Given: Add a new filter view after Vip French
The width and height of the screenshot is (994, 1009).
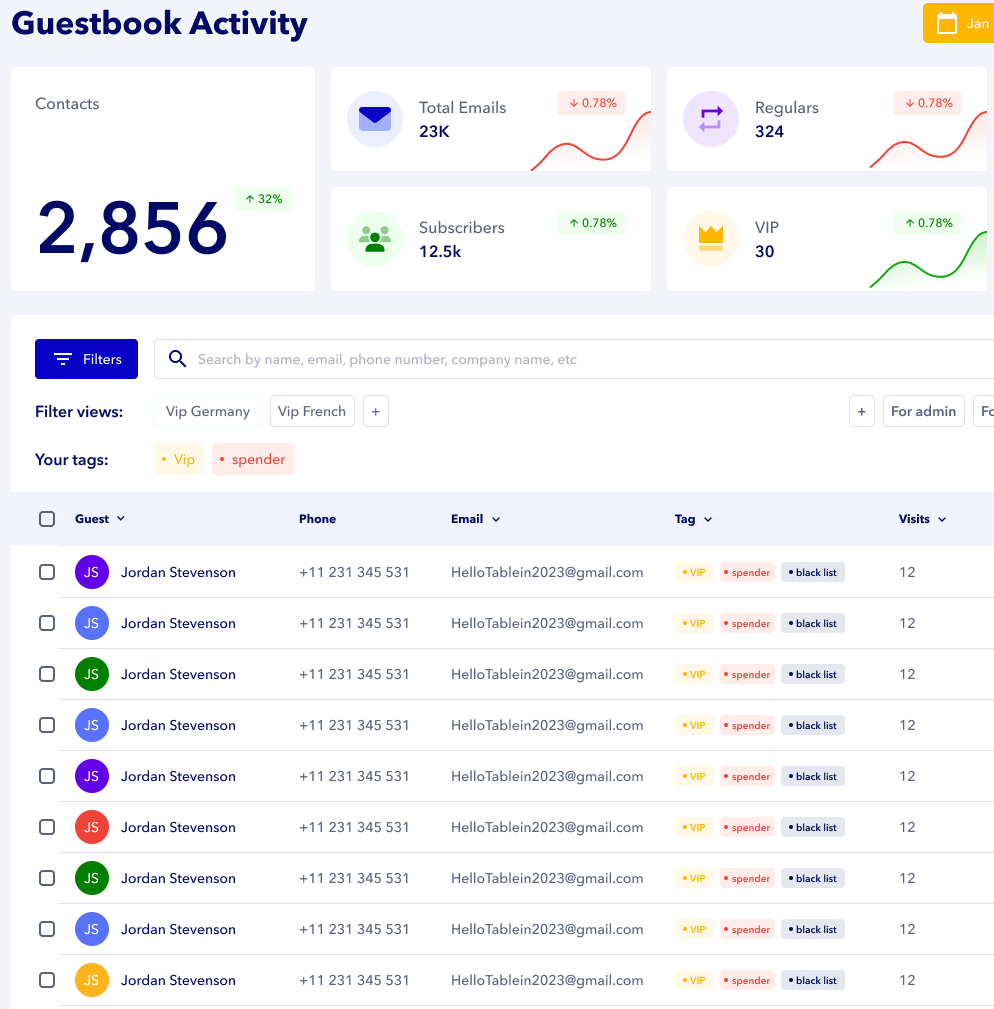Looking at the screenshot, I should click(x=376, y=411).
